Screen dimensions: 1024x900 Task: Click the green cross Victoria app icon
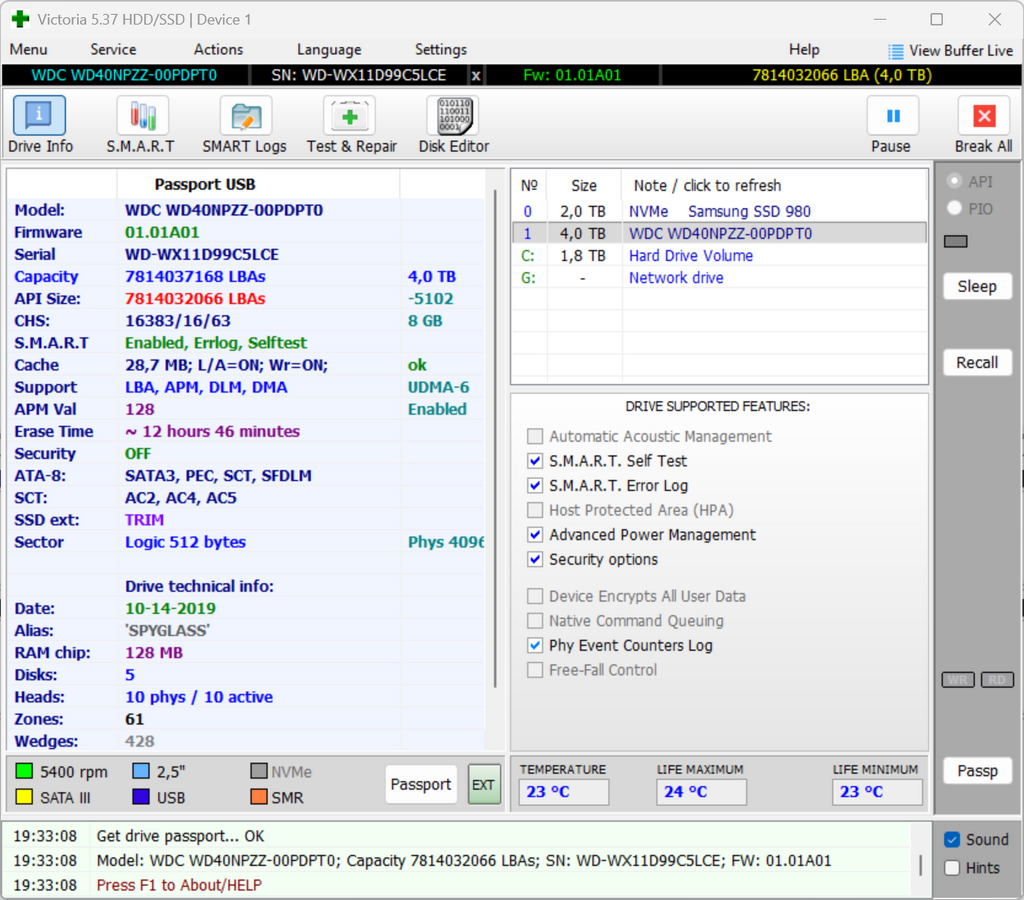click(20, 19)
